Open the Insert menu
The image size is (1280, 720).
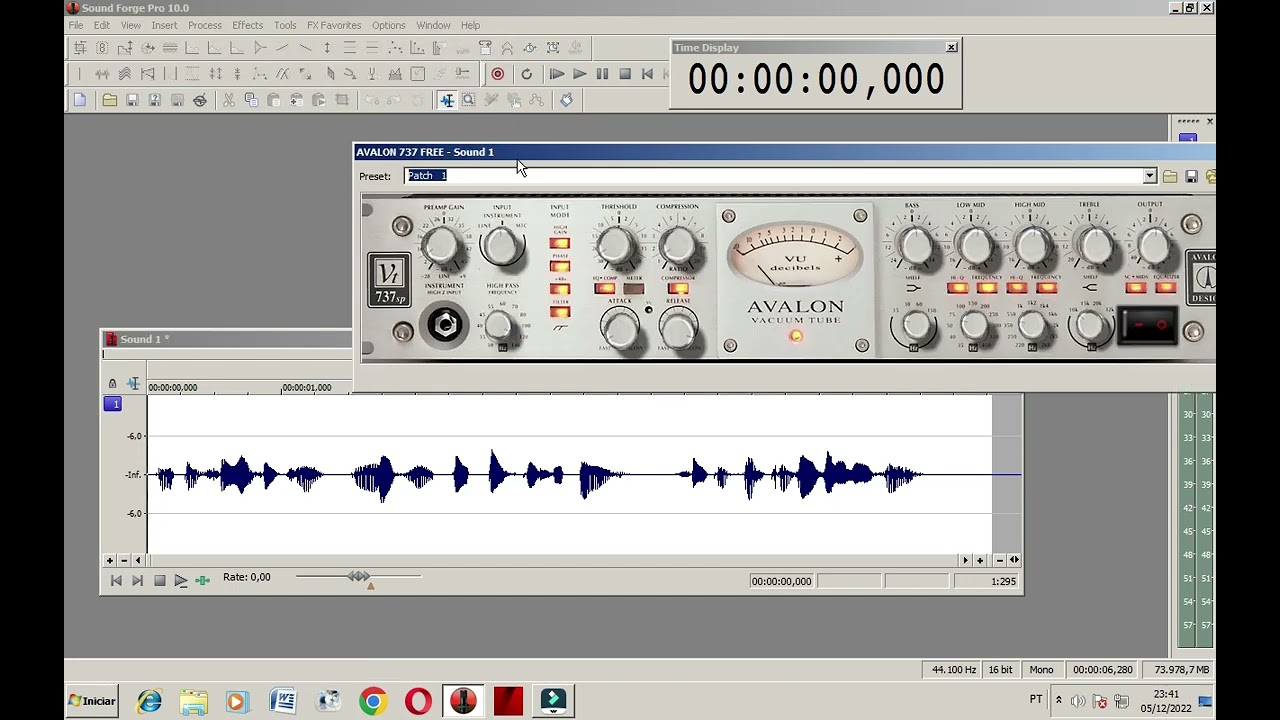pos(164,25)
